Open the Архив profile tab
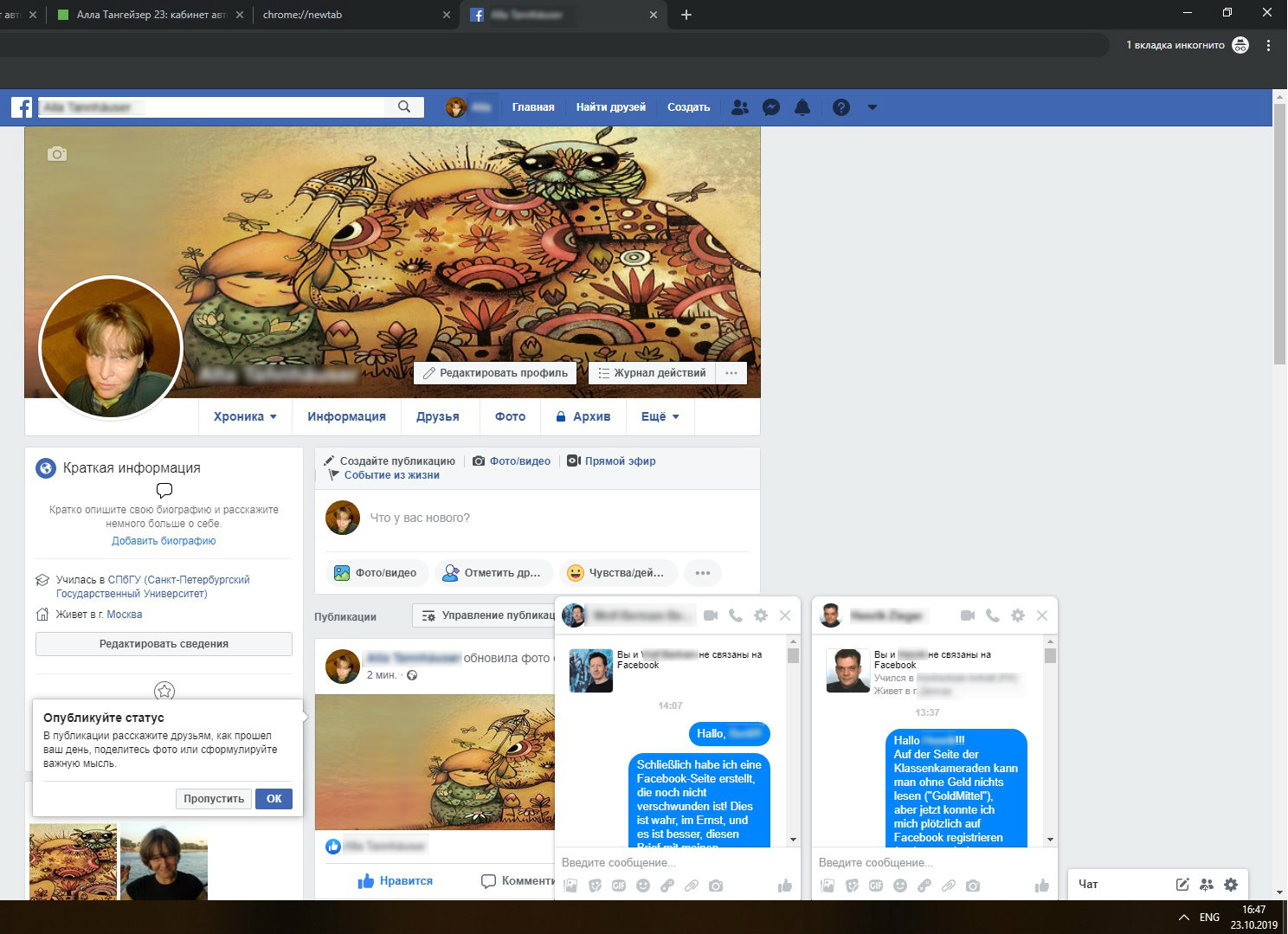1288x934 pixels. (x=583, y=416)
